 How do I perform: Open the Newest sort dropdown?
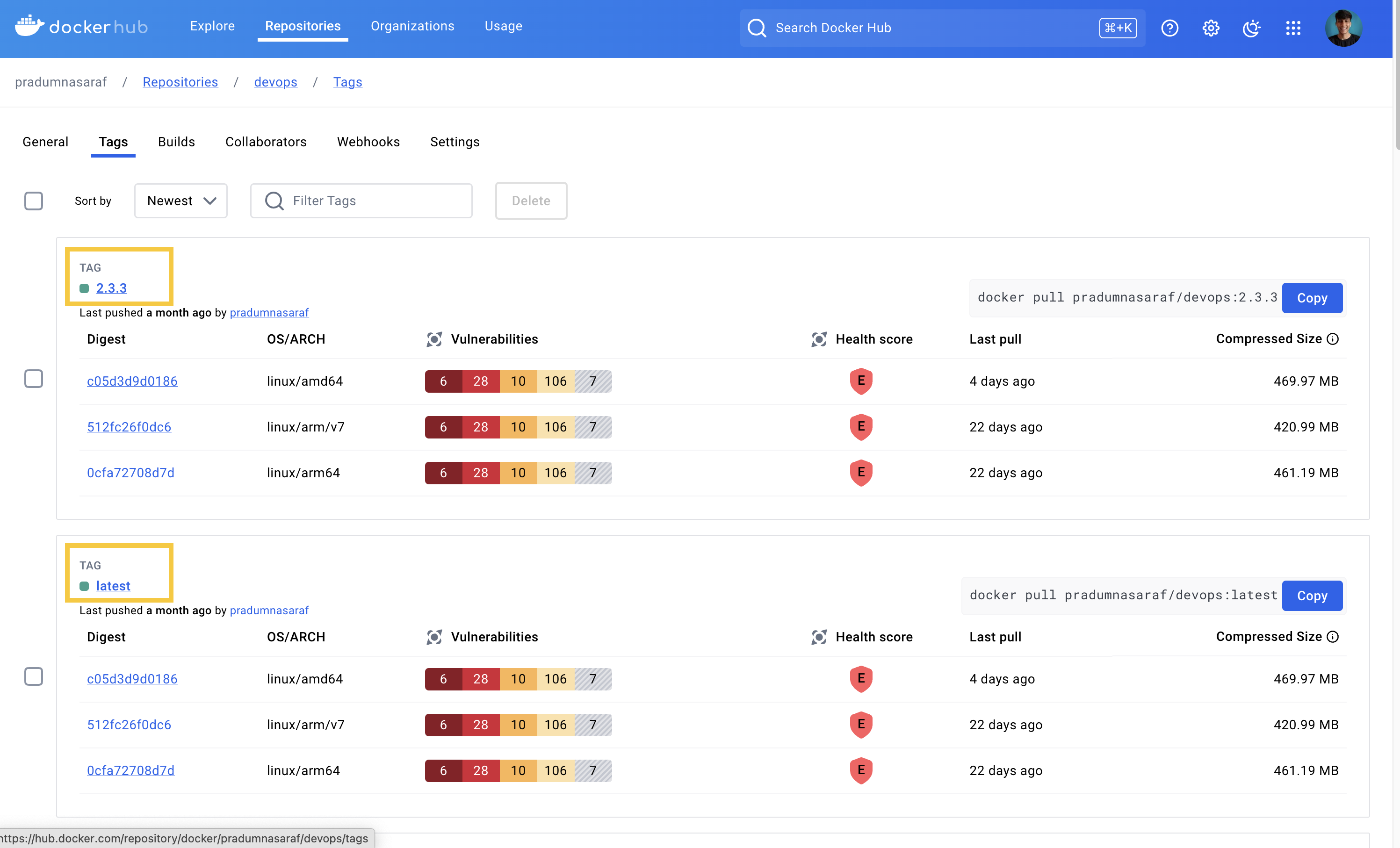[180, 201]
